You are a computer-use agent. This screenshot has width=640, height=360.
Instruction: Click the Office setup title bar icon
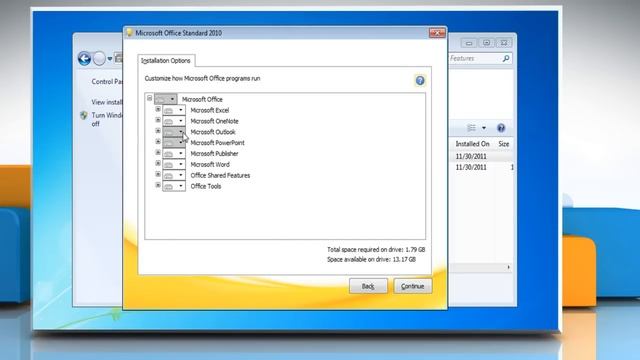point(129,33)
